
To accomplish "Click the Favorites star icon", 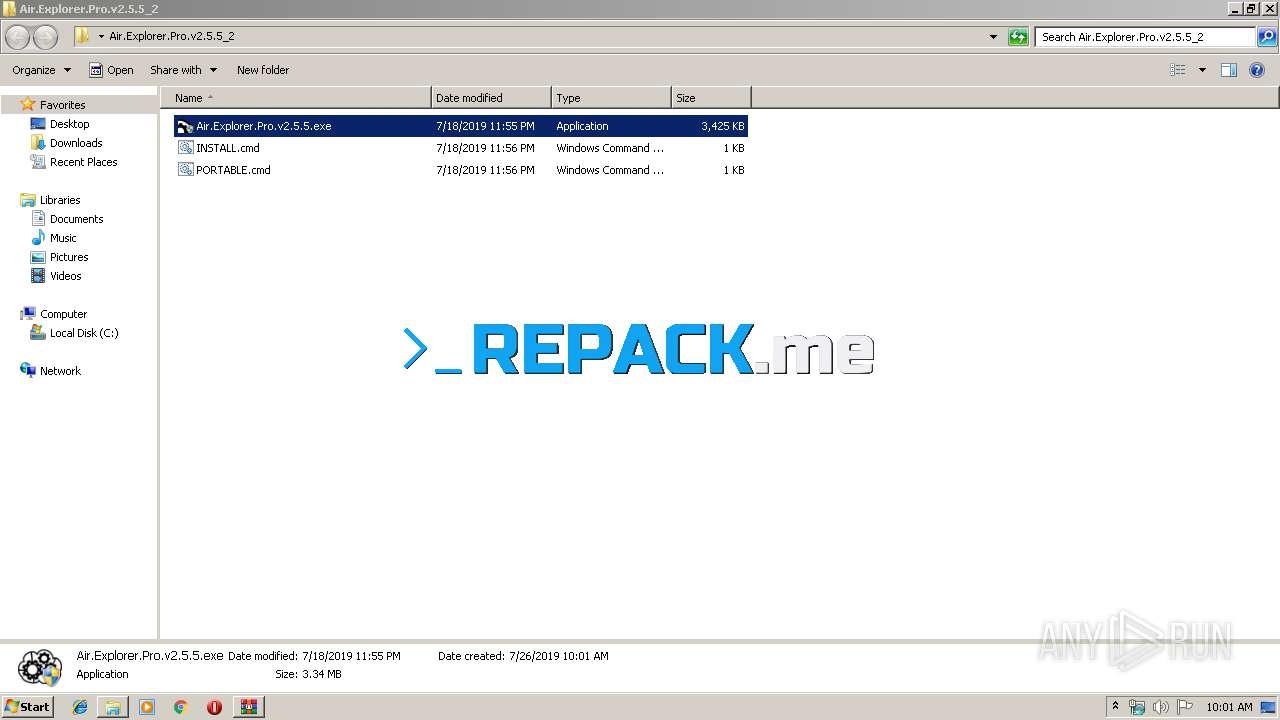I will click(28, 104).
